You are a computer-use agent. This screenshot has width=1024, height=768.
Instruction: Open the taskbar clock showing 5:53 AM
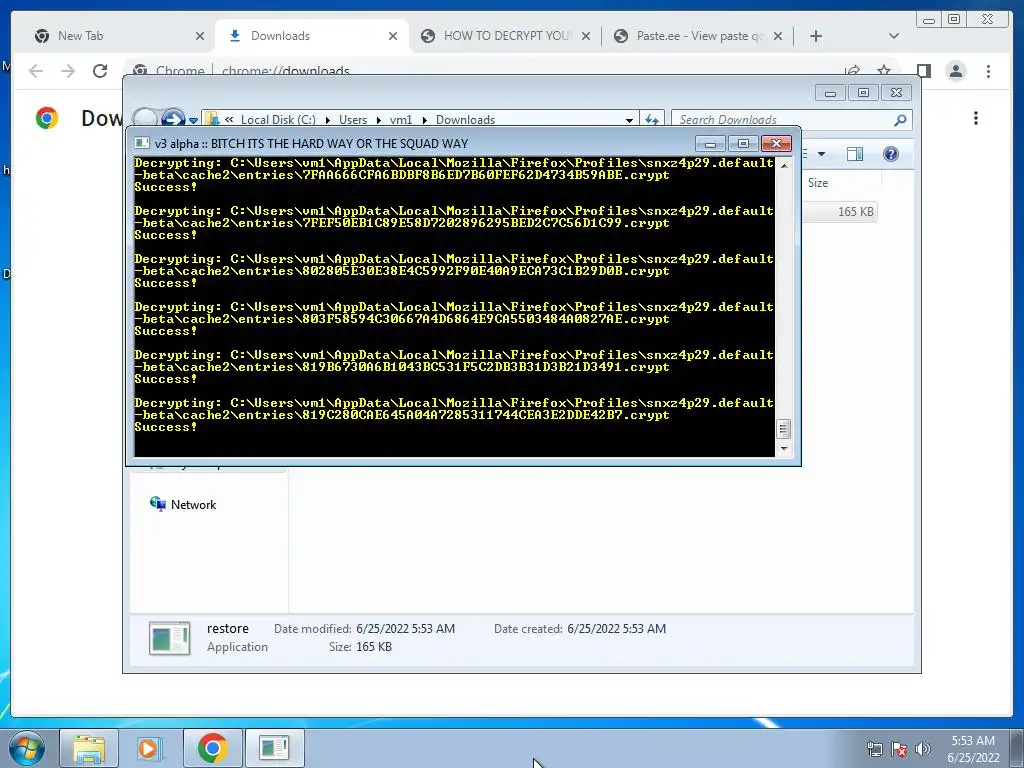(x=973, y=749)
